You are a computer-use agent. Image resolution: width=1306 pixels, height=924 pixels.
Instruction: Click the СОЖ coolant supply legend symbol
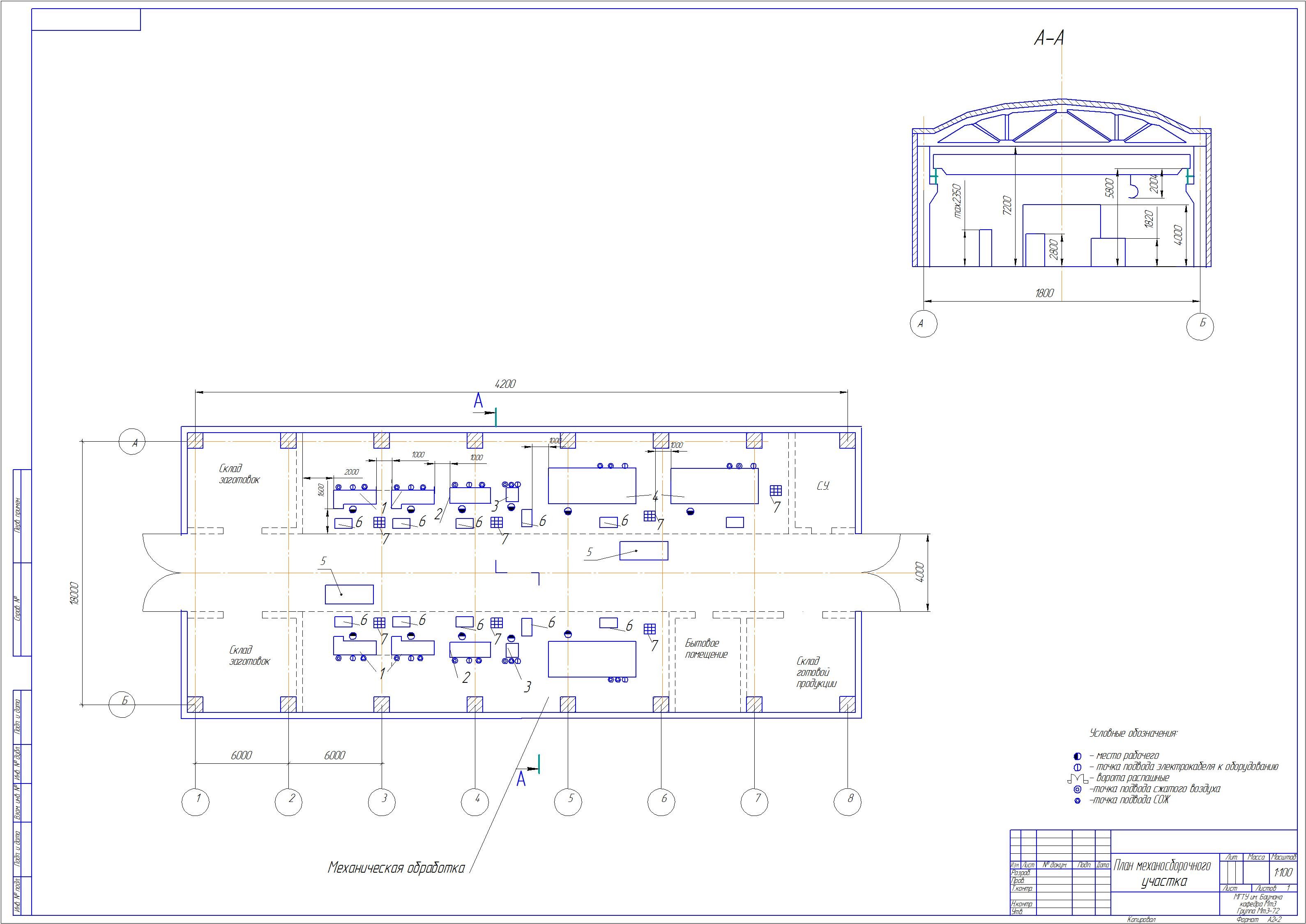1077,800
